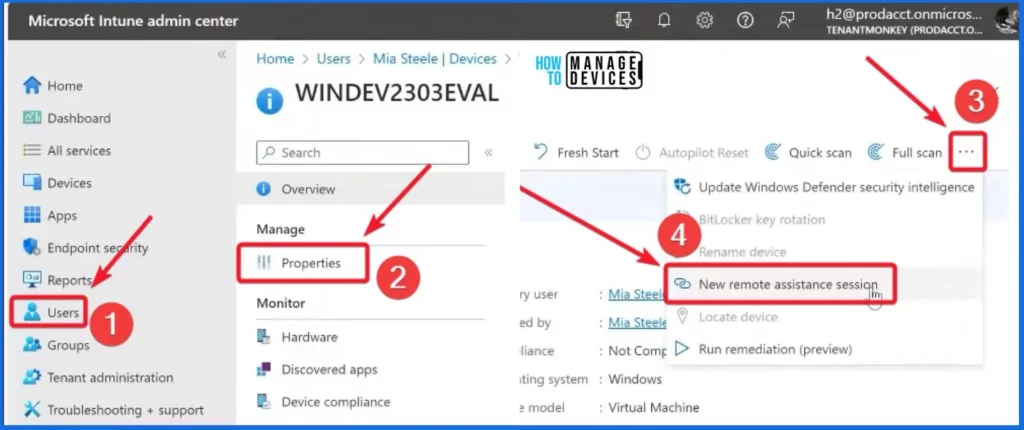The width and height of the screenshot is (1024, 430).
Task: Click the notifications bell icon
Action: [x=664, y=21]
